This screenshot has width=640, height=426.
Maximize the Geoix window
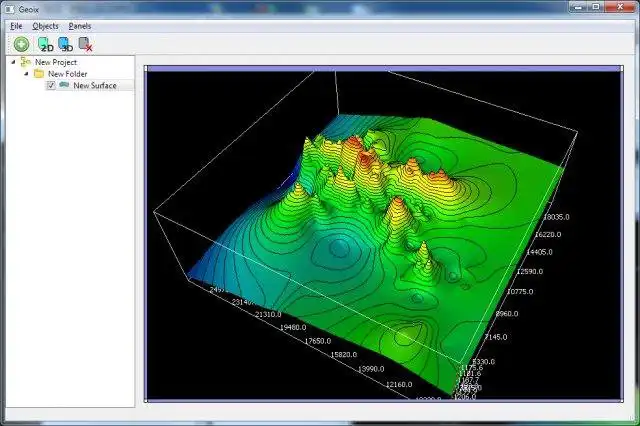pyautogui.click(x=596, y=7)
